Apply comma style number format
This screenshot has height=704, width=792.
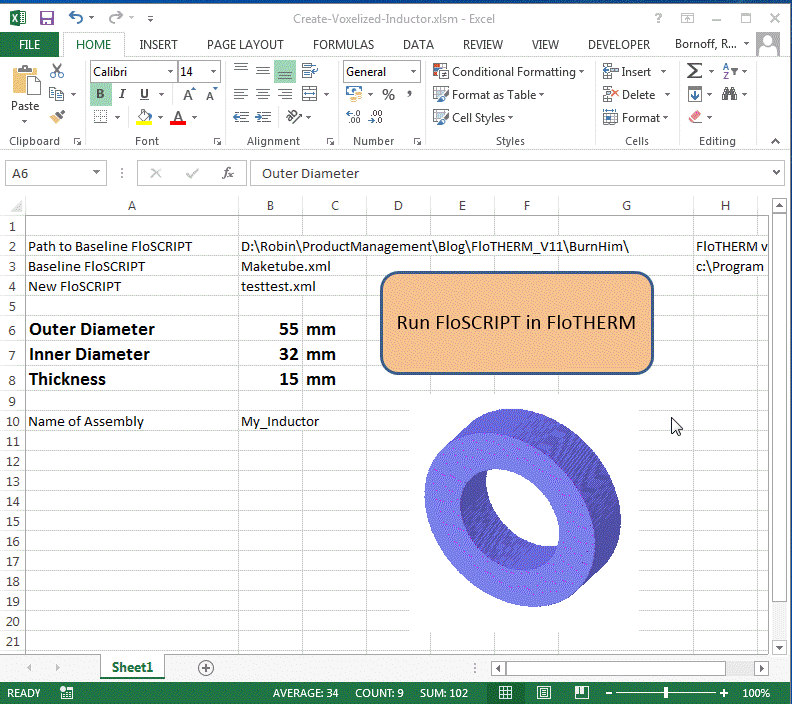click(x=409, y=94)
